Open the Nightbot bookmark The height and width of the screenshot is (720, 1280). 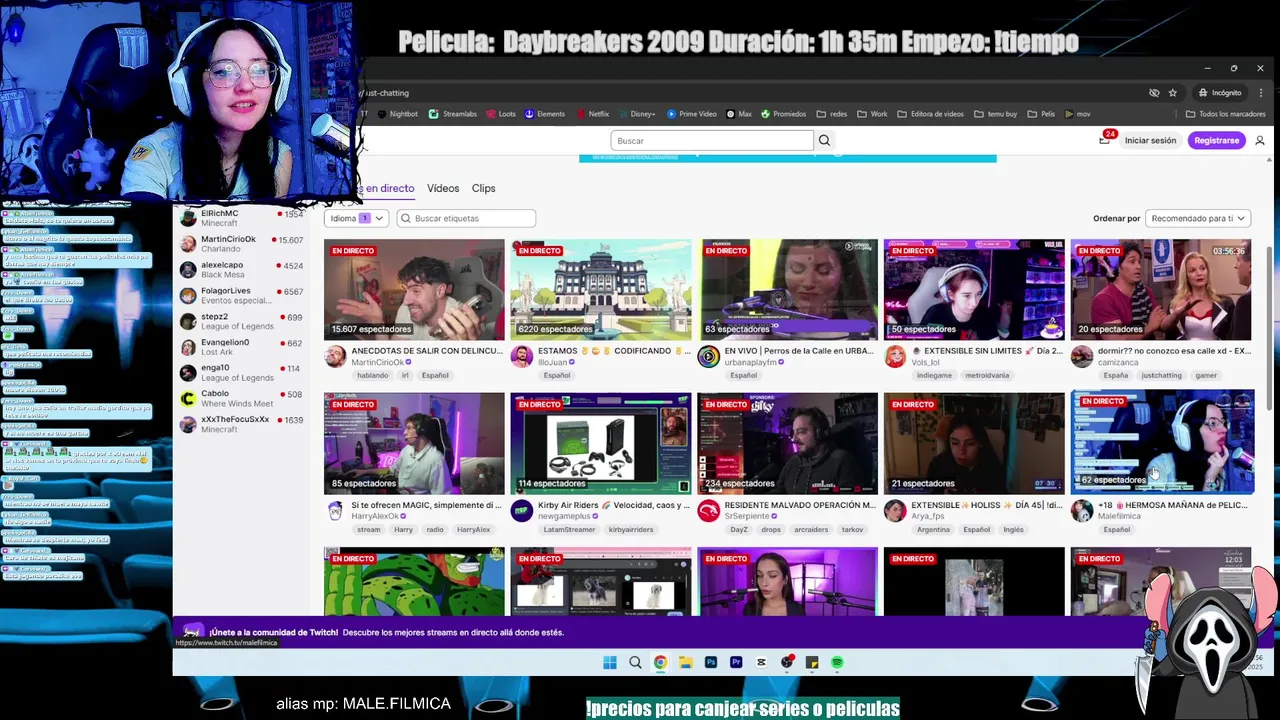point(397,114)
